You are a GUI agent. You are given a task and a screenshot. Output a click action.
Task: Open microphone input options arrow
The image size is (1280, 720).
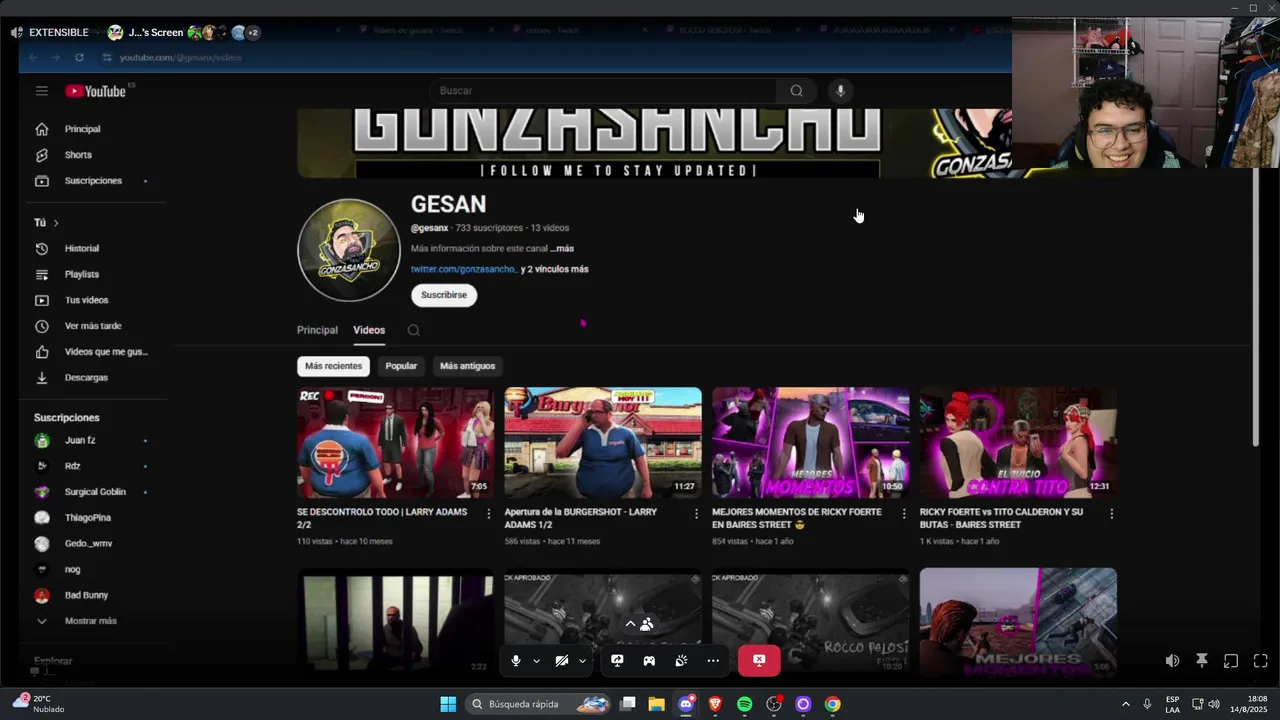tap(536, 661)
